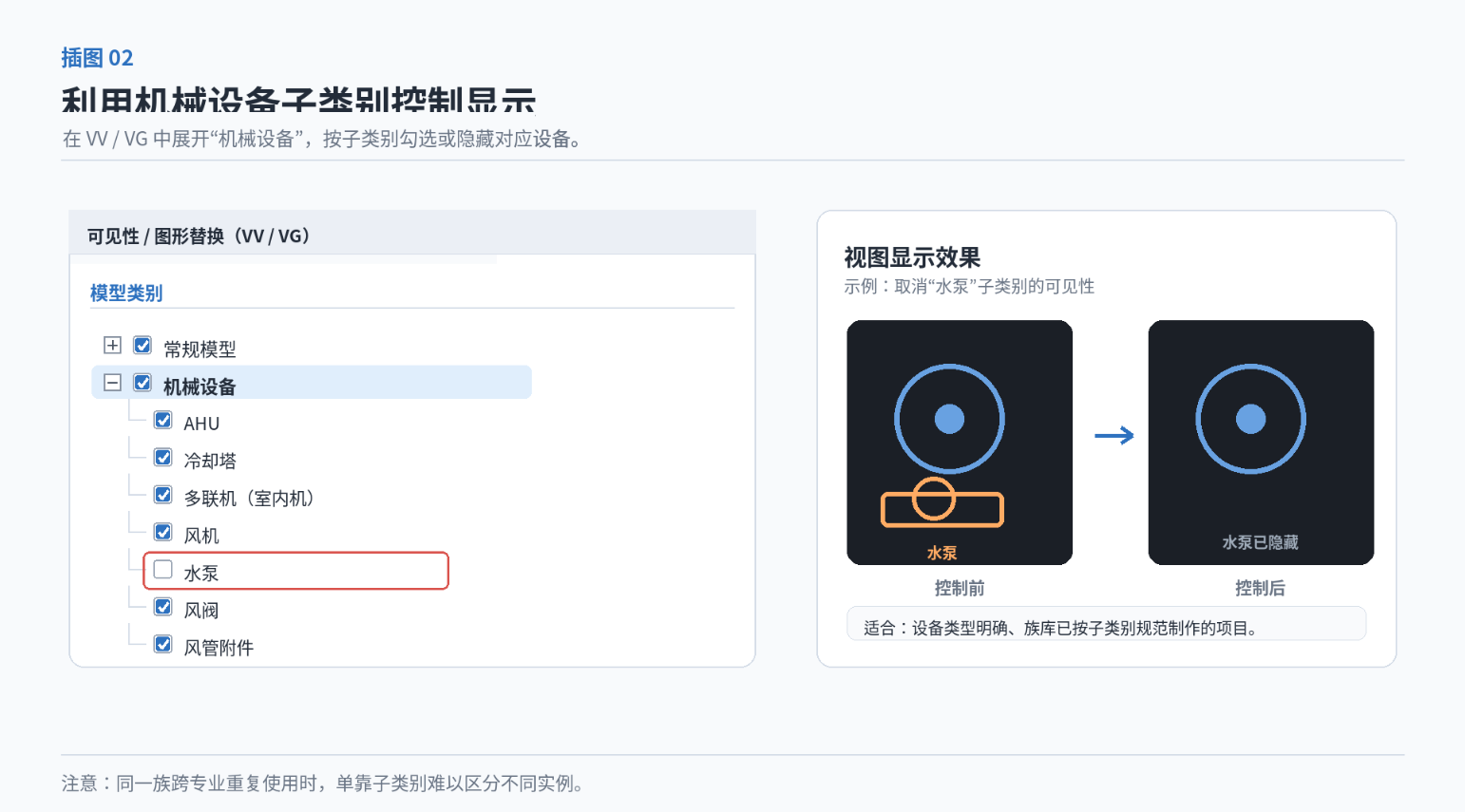Open the 控制后 preview thumbnail
1465x812 pixels.
tap(1261, 443)
